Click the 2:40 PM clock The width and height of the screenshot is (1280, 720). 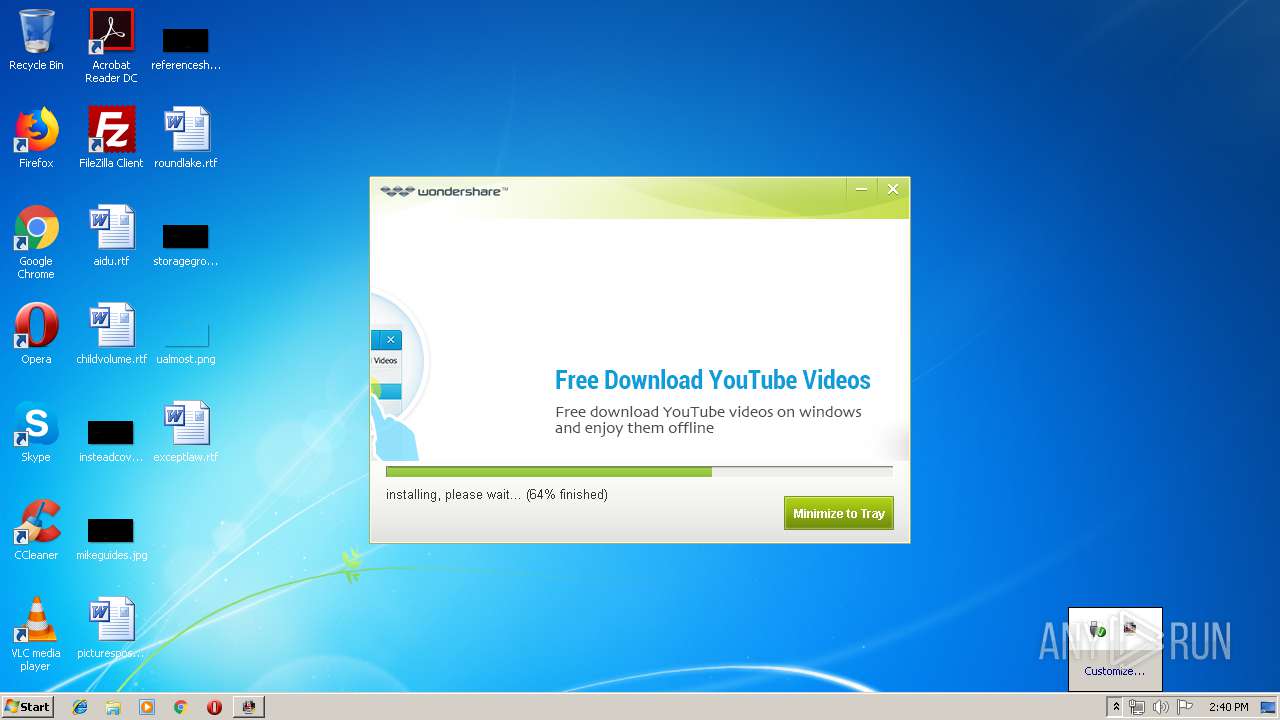click(x=1228, y=707)
